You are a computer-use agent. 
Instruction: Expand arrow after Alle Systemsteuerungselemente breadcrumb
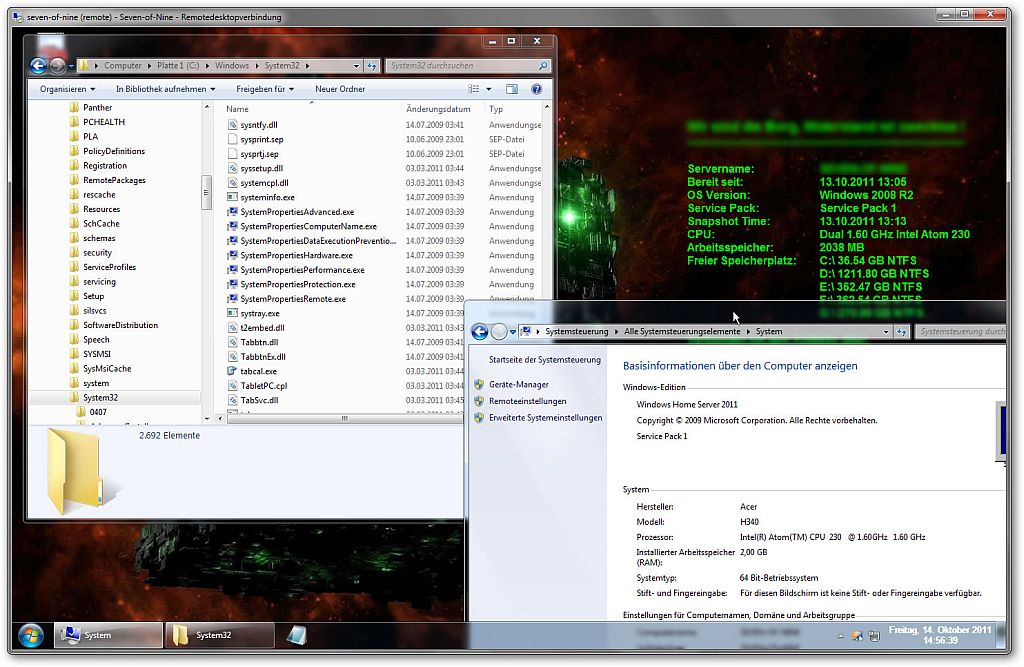[x=748, y=332]
